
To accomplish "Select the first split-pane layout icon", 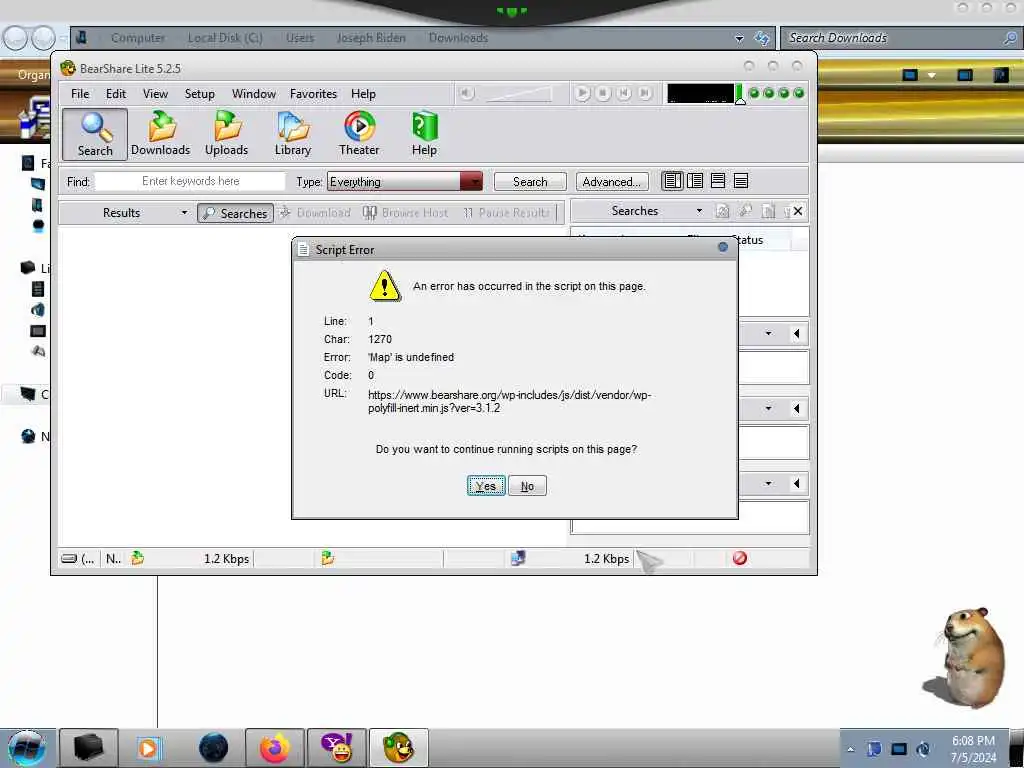I will [672, 181].
